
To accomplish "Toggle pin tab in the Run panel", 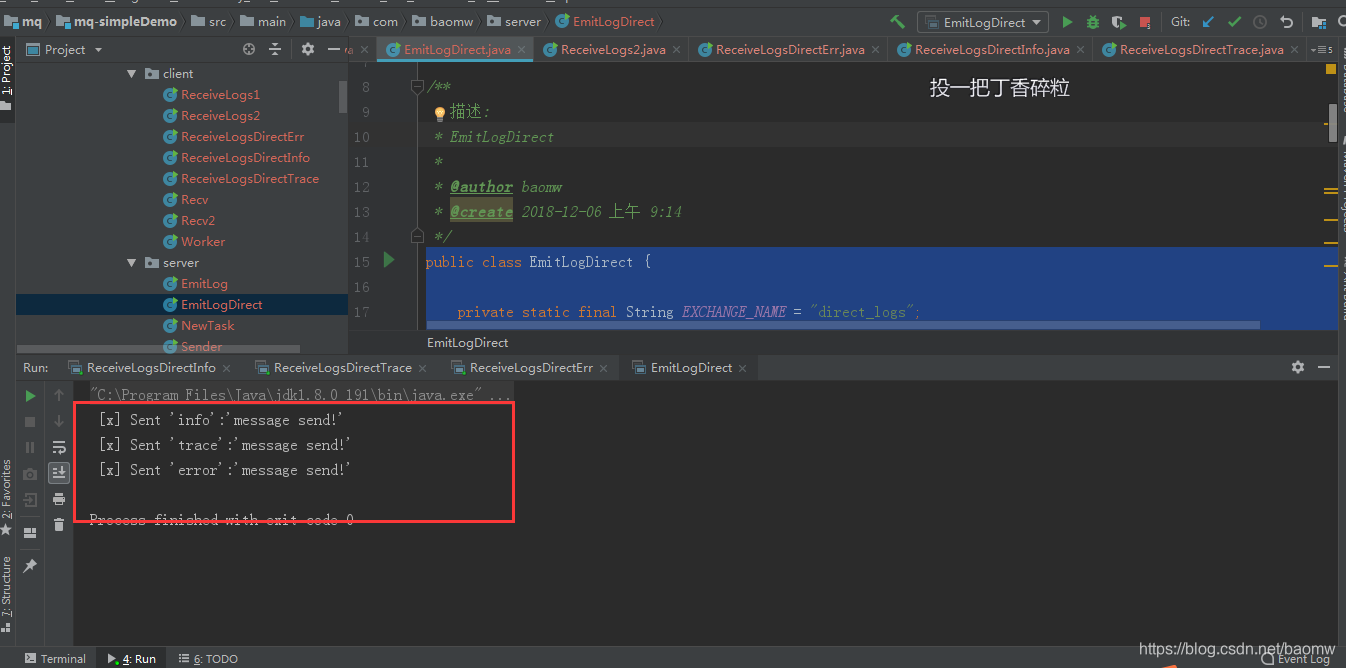I will click(x=30, y=566).
